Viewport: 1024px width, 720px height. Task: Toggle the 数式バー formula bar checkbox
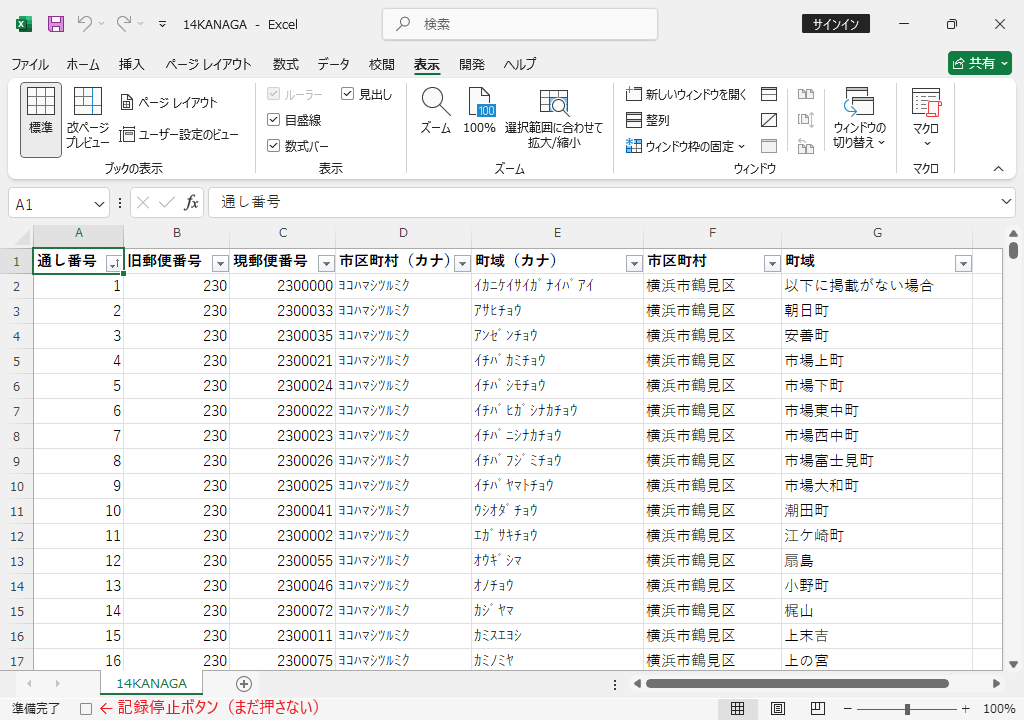point(274,146)
